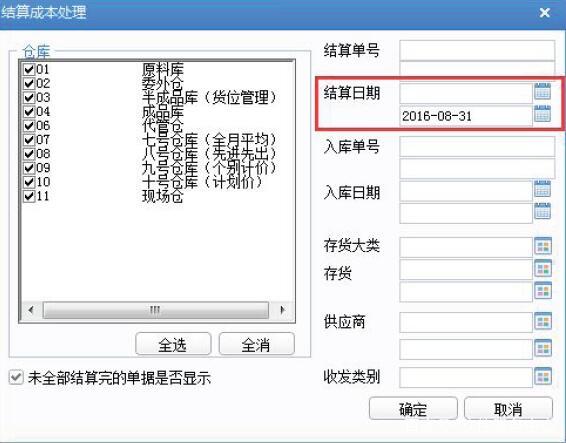Open lookup icon beside 存货大类 field
Viewport: 566px width, 443px height.
point(543,246)
